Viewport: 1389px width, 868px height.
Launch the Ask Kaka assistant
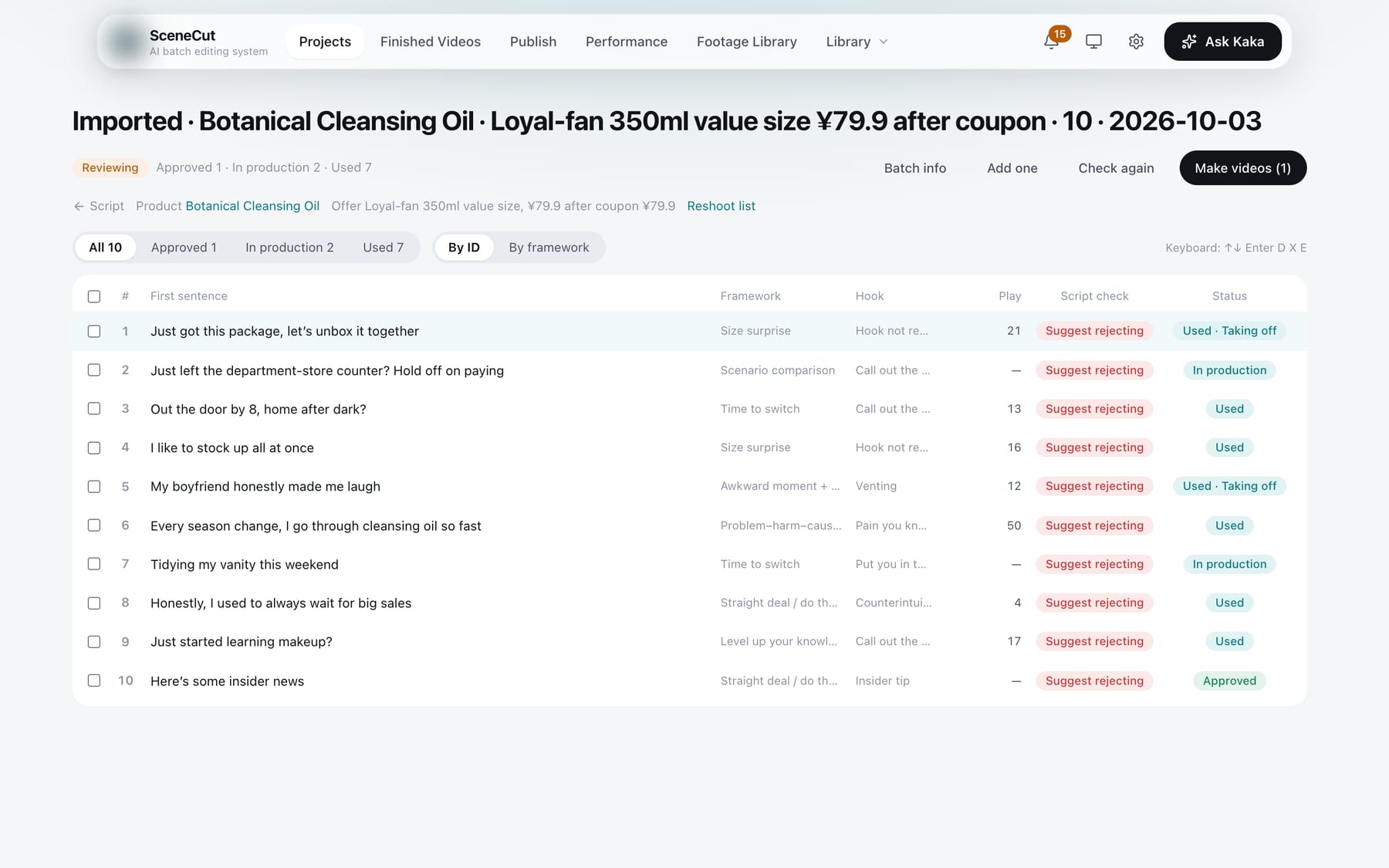(1222, 42)
